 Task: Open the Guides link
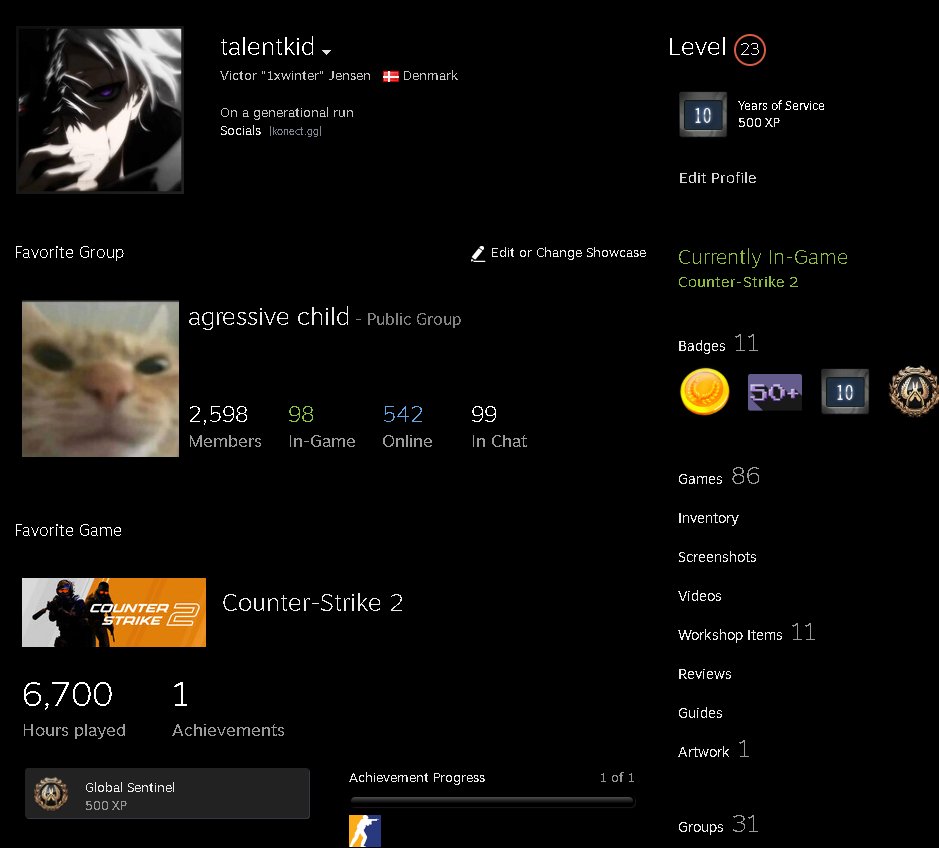(x=700, y=713)
